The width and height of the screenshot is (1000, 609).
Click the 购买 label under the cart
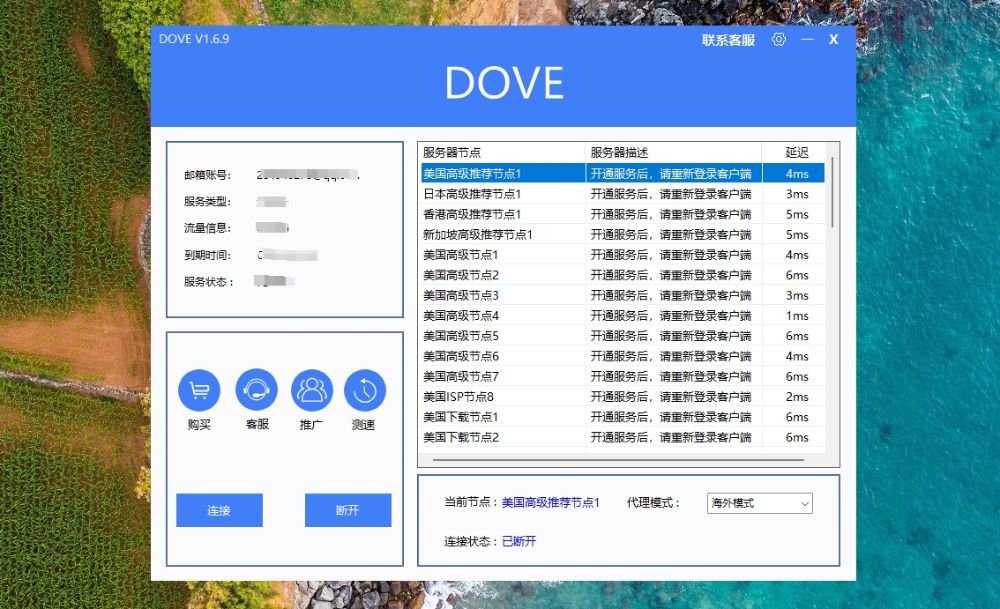pos(199,425)
